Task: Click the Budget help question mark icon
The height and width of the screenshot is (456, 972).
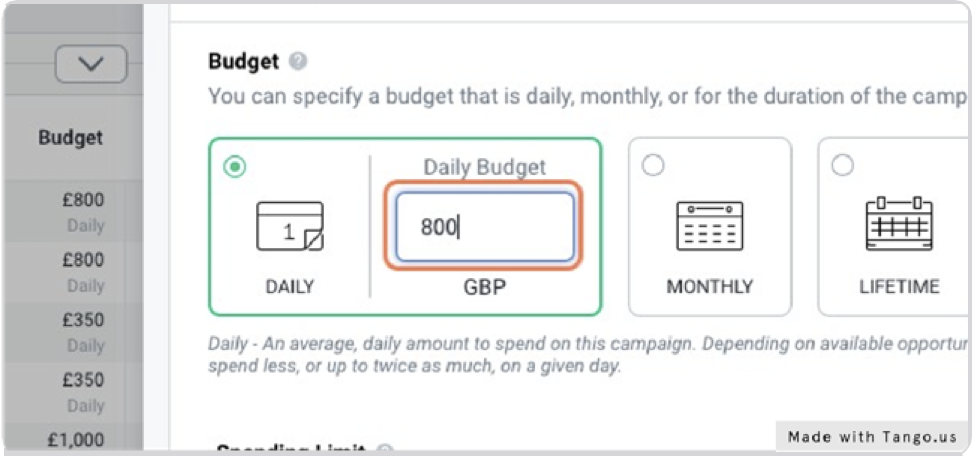Action: point(298,61)
